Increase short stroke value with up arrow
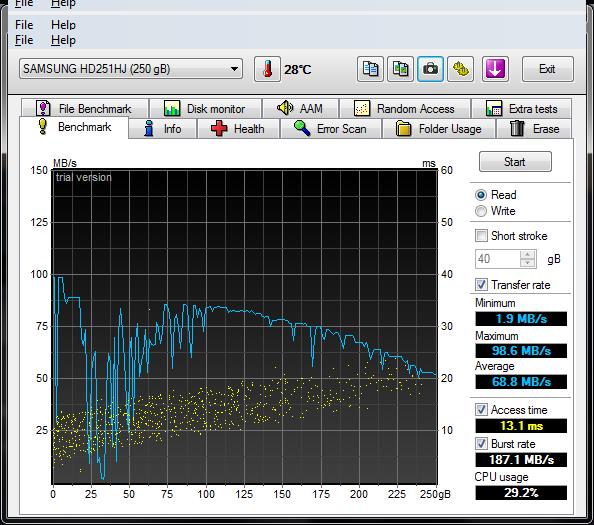Image resolution: width=594 pixels, height=525 pixels. coord(528,255)
